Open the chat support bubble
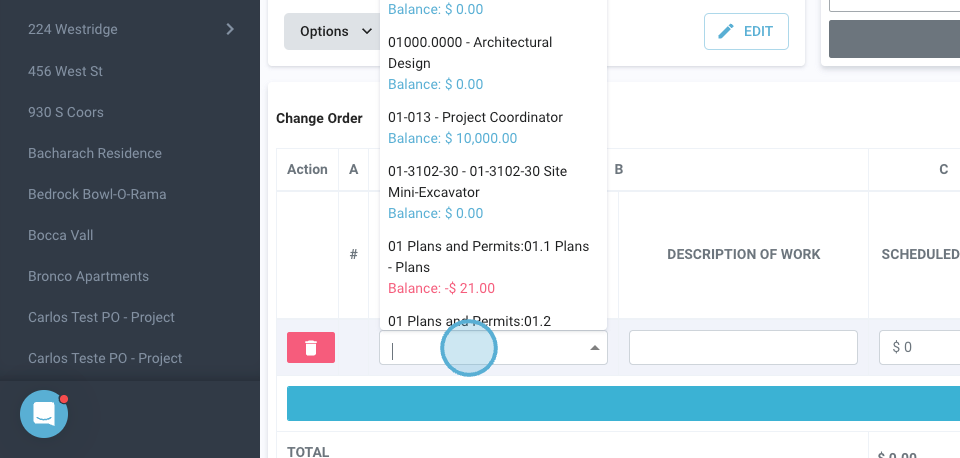The image size is (960, 458). (44, 414)
